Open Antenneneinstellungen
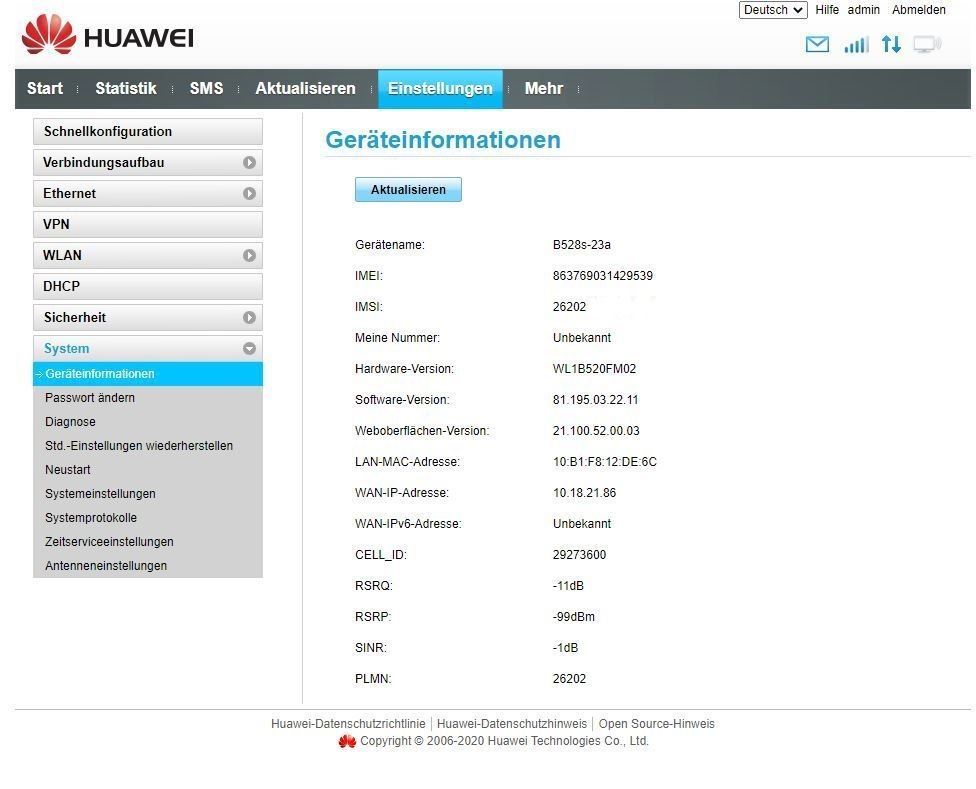This screenshot has height=789, width=976. click(106, 566)
